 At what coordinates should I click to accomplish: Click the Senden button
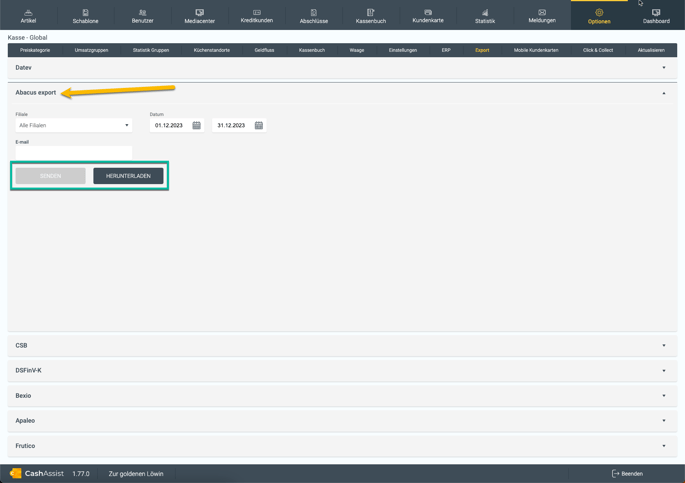point(51,176)
